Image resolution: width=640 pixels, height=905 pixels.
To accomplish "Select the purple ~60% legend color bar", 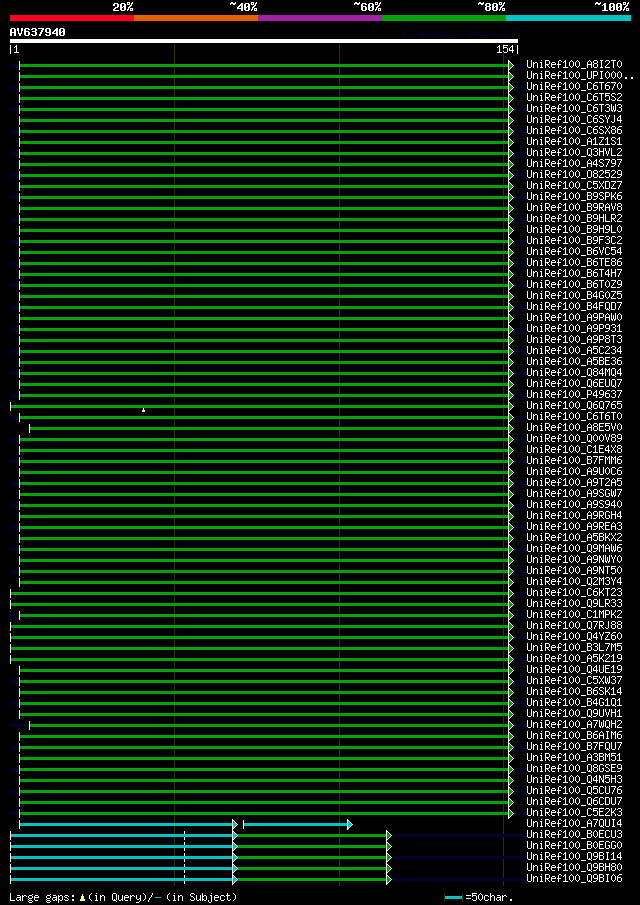I will point(320,18).
